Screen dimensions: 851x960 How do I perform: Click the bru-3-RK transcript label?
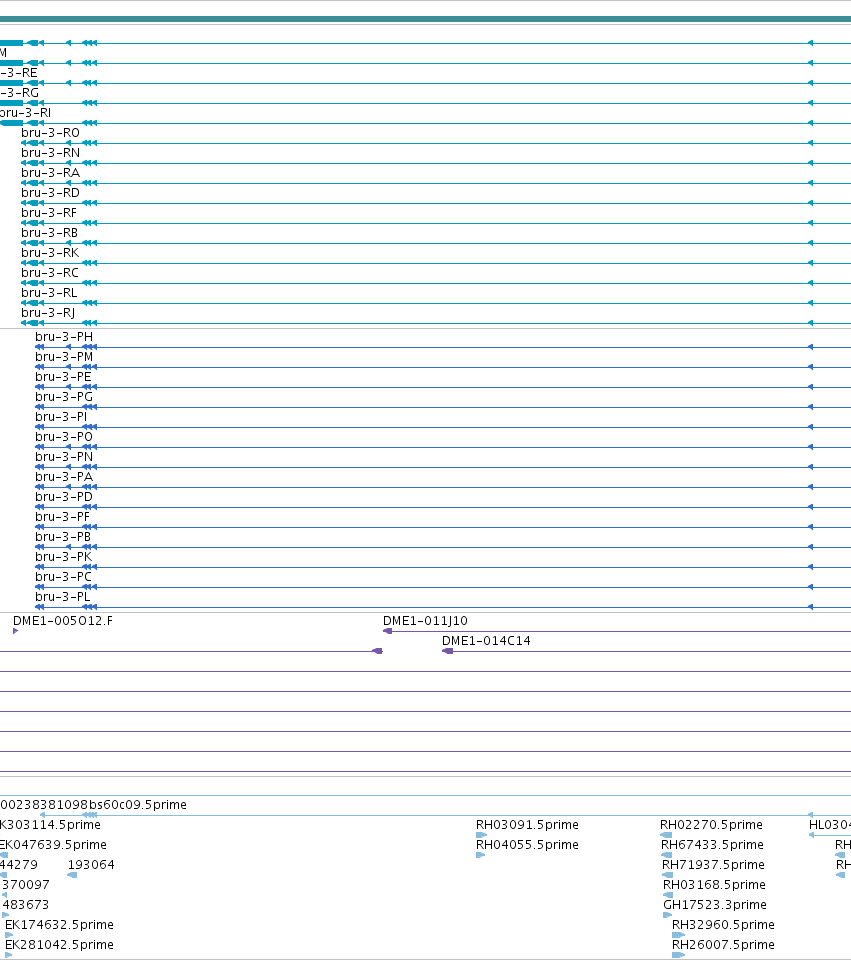coord(50,253)
